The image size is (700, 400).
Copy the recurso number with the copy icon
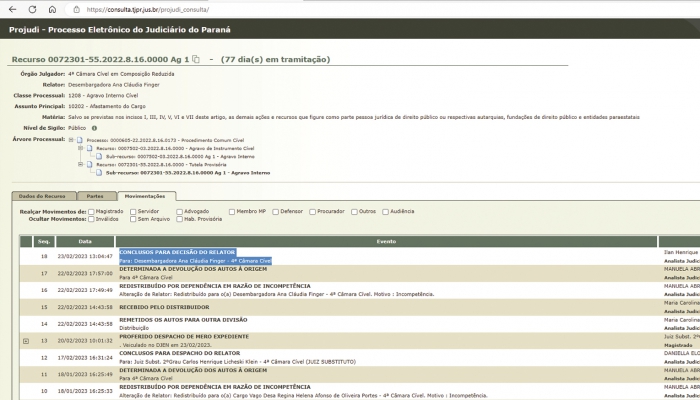[x=196, y=60]
